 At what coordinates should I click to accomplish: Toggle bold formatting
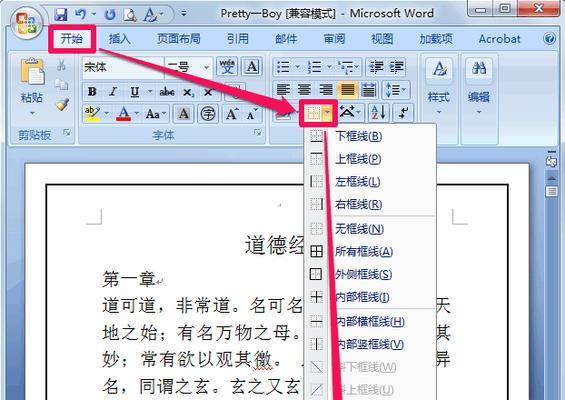click(92, 92)
